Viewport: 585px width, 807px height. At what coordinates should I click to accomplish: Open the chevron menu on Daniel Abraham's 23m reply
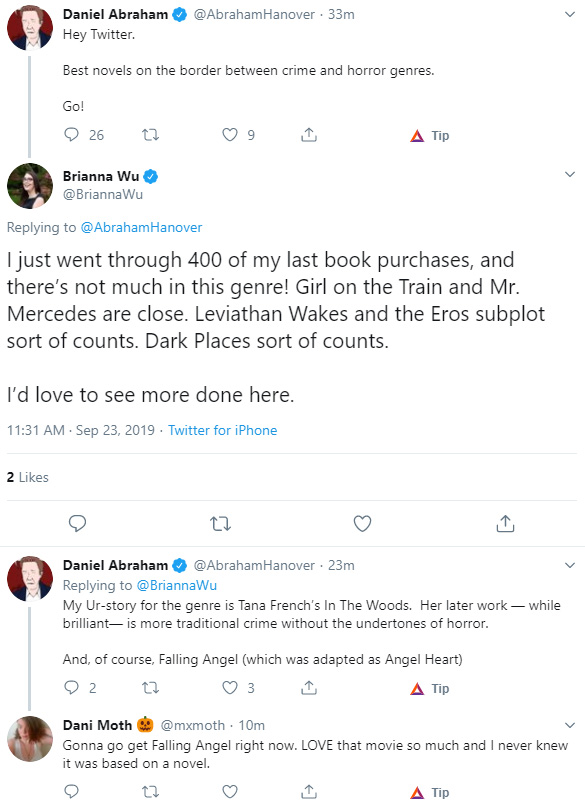point(570,565)
